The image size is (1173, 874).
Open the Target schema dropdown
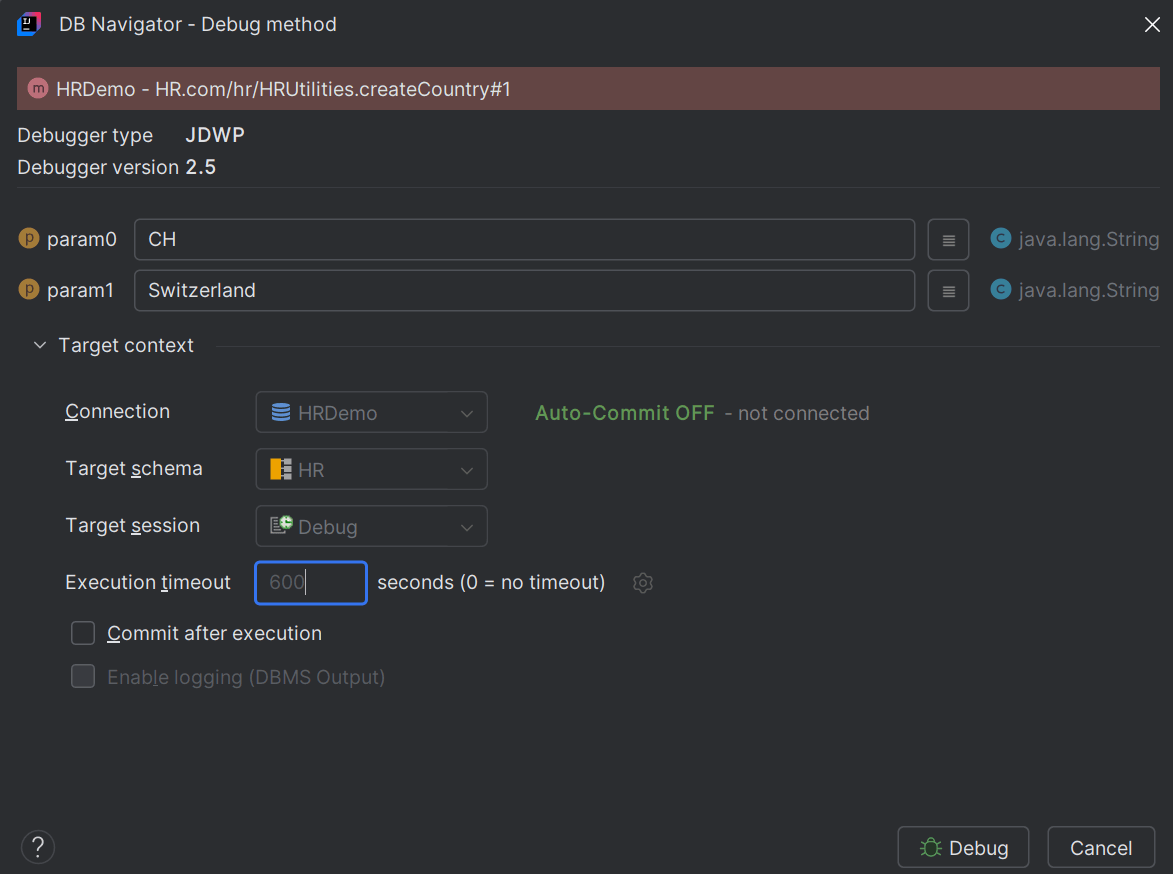(x=466, y=469)
